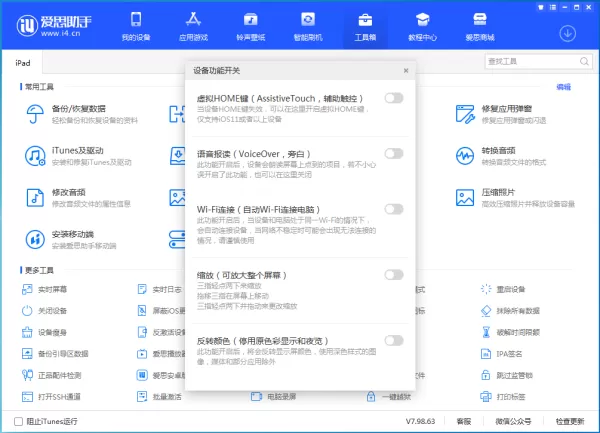Click 检查更新 to check updates

(570, 422)
